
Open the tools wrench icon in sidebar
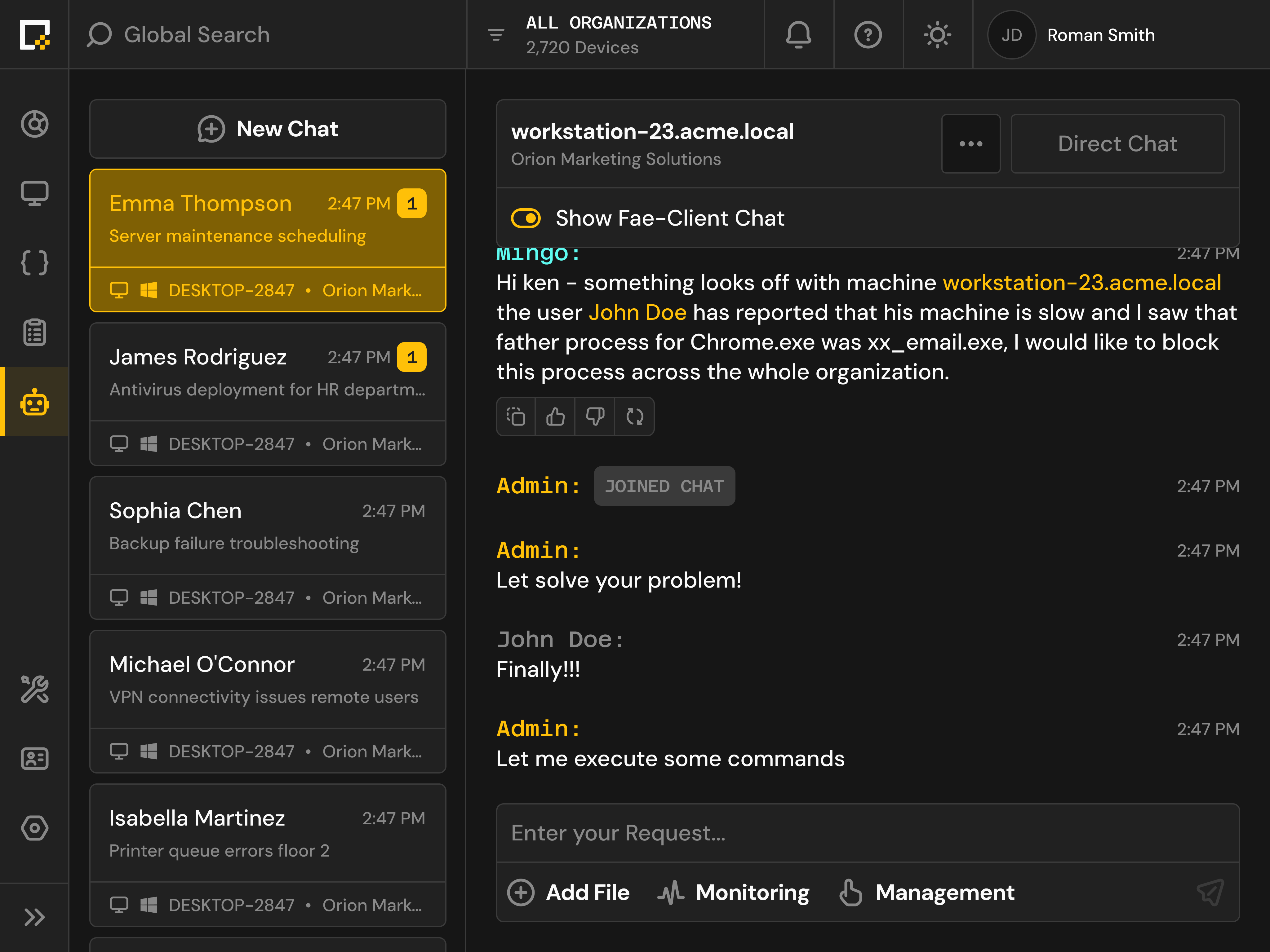click(x=34, y=690)
